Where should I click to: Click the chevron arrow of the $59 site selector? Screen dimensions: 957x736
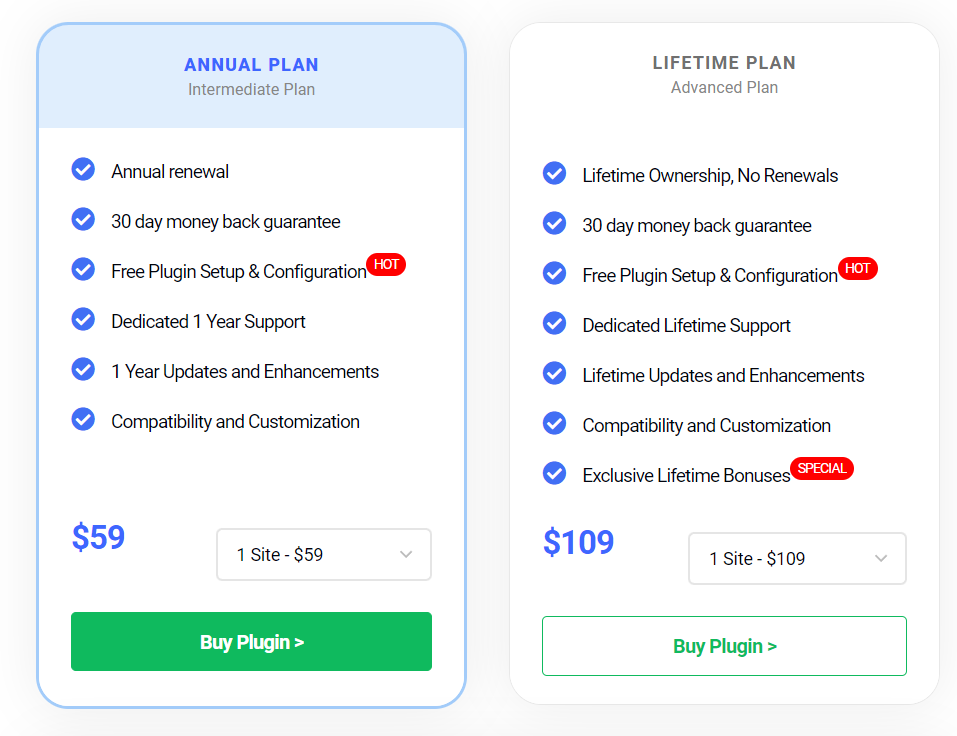pyautogui.click(x=406, y=554)
